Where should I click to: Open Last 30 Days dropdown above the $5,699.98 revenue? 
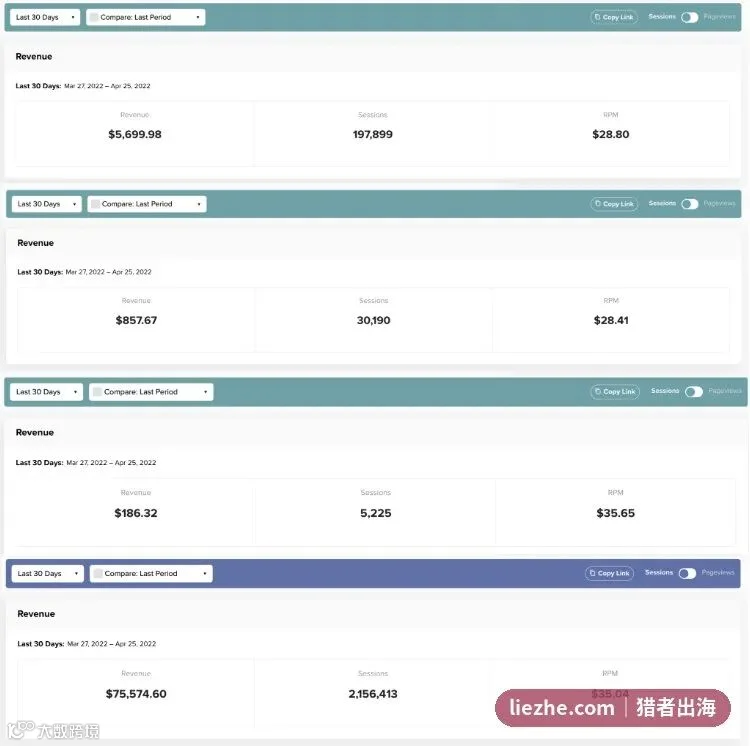click(x=45, y=17)
